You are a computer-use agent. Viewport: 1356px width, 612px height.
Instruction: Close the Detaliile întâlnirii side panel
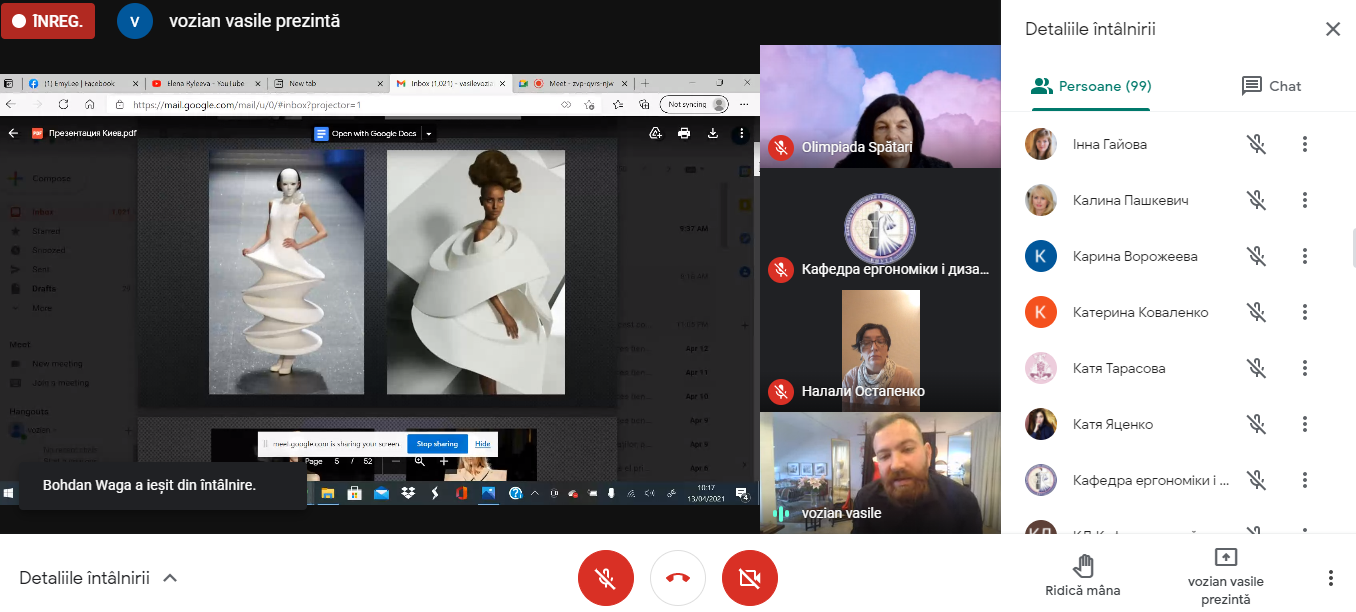(1332, 29)
